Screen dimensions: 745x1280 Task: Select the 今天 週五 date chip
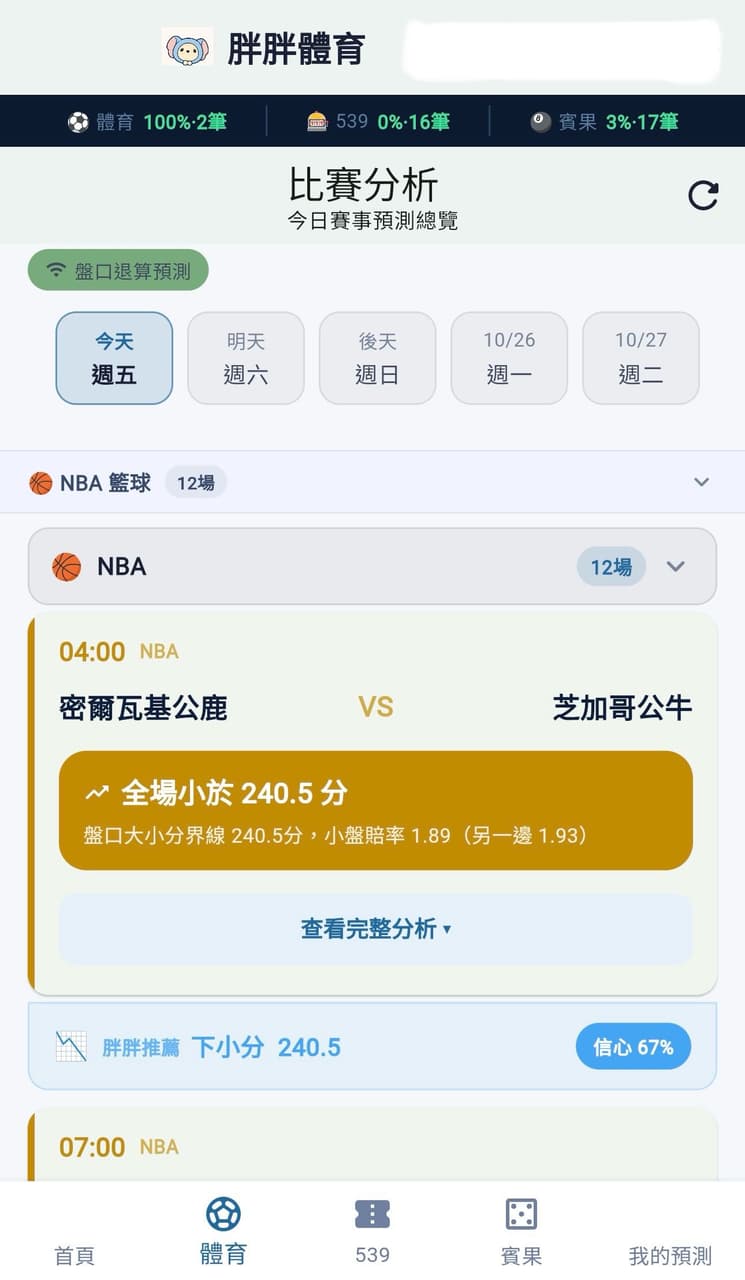click(114, 358)
